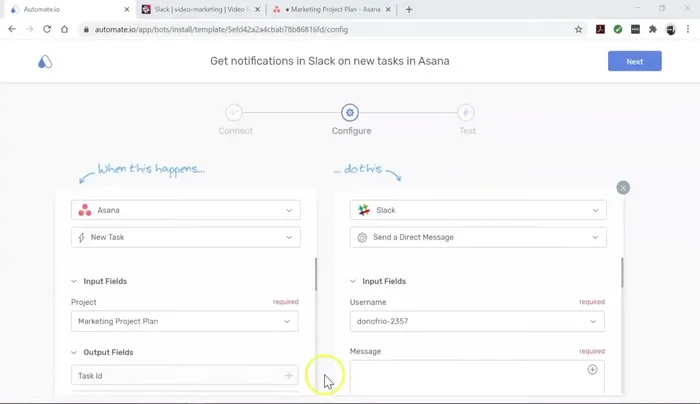
Task: Open the New Task trigger dropdown
Action: (185, 237)
